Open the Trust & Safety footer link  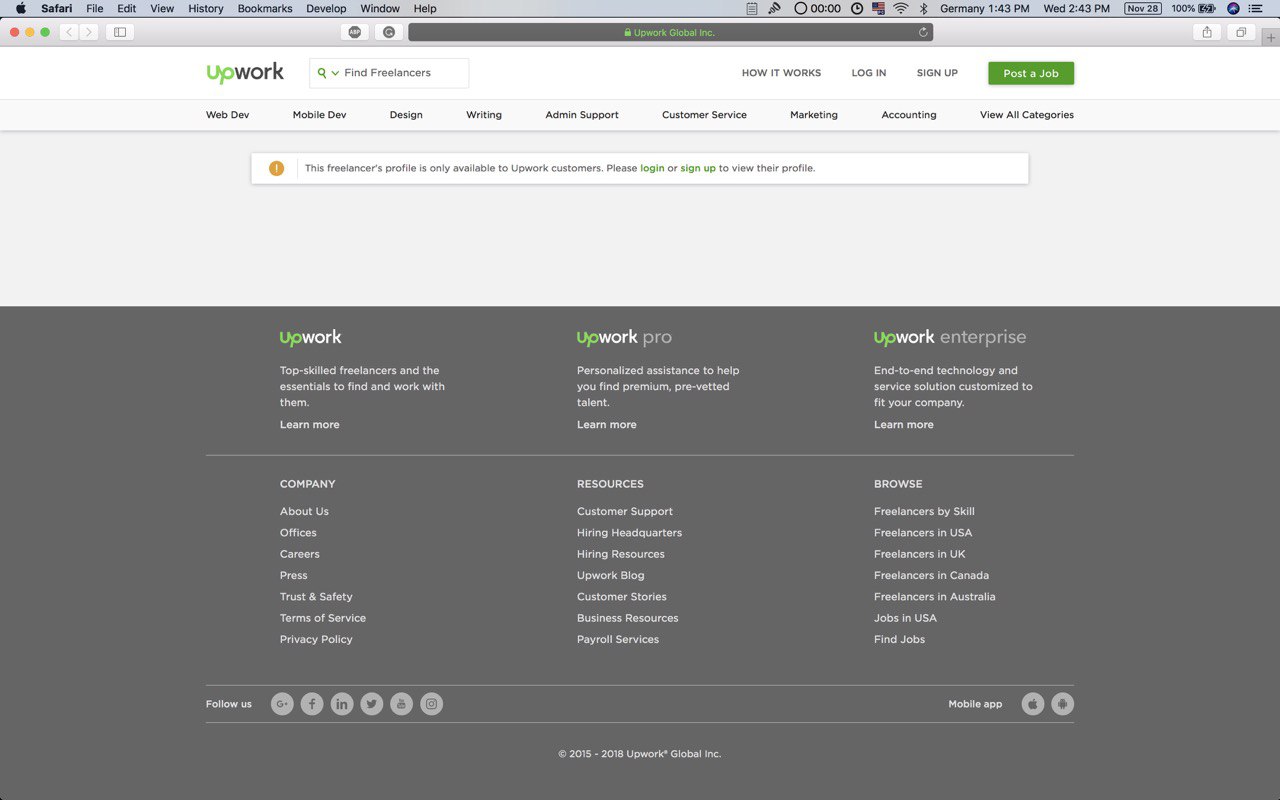pyautogui.click(x=316, y=597)
